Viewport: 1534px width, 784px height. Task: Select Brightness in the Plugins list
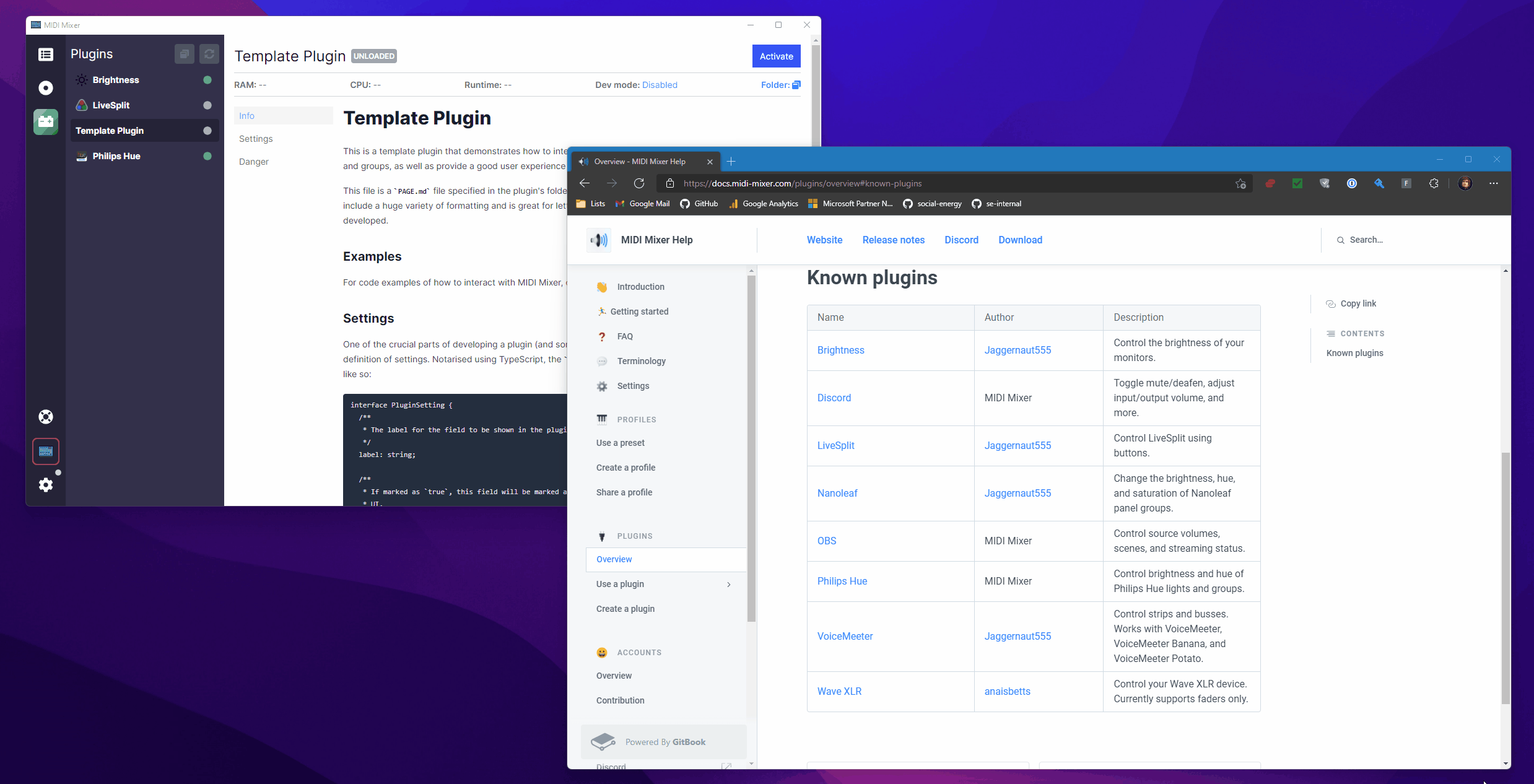(145, 80)
